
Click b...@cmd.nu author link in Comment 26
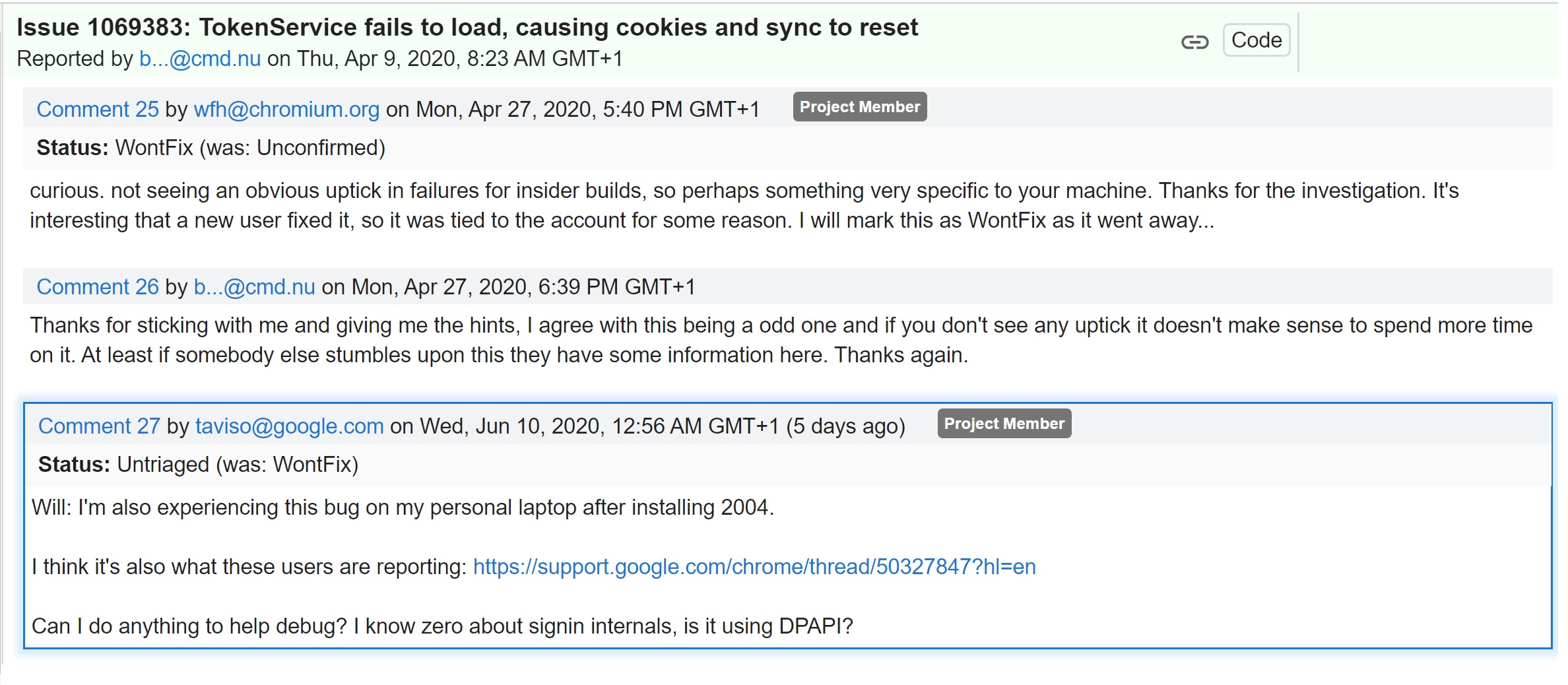254,286
